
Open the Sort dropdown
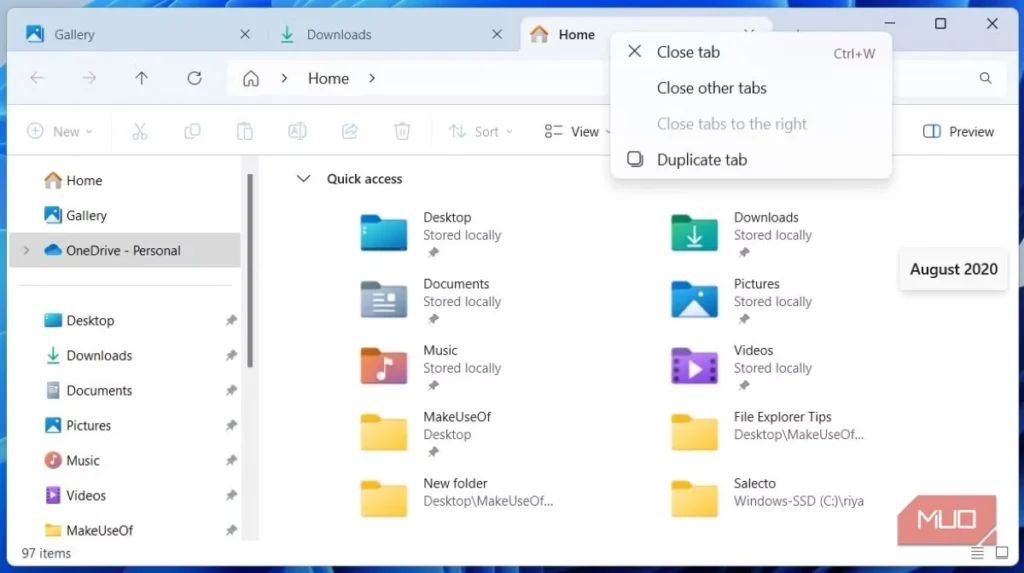coord(481,131)
